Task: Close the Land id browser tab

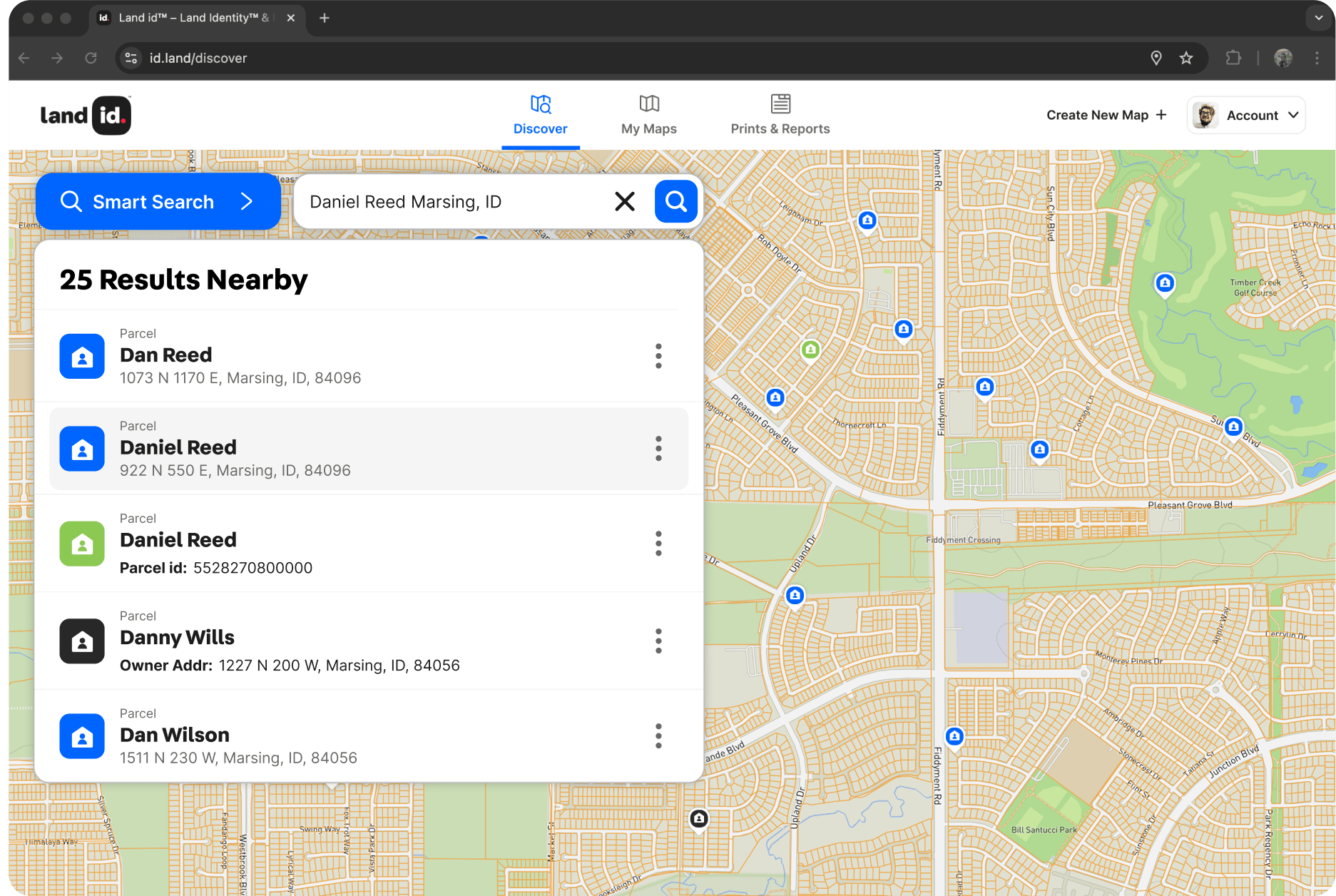Action: tap(291, 18)
